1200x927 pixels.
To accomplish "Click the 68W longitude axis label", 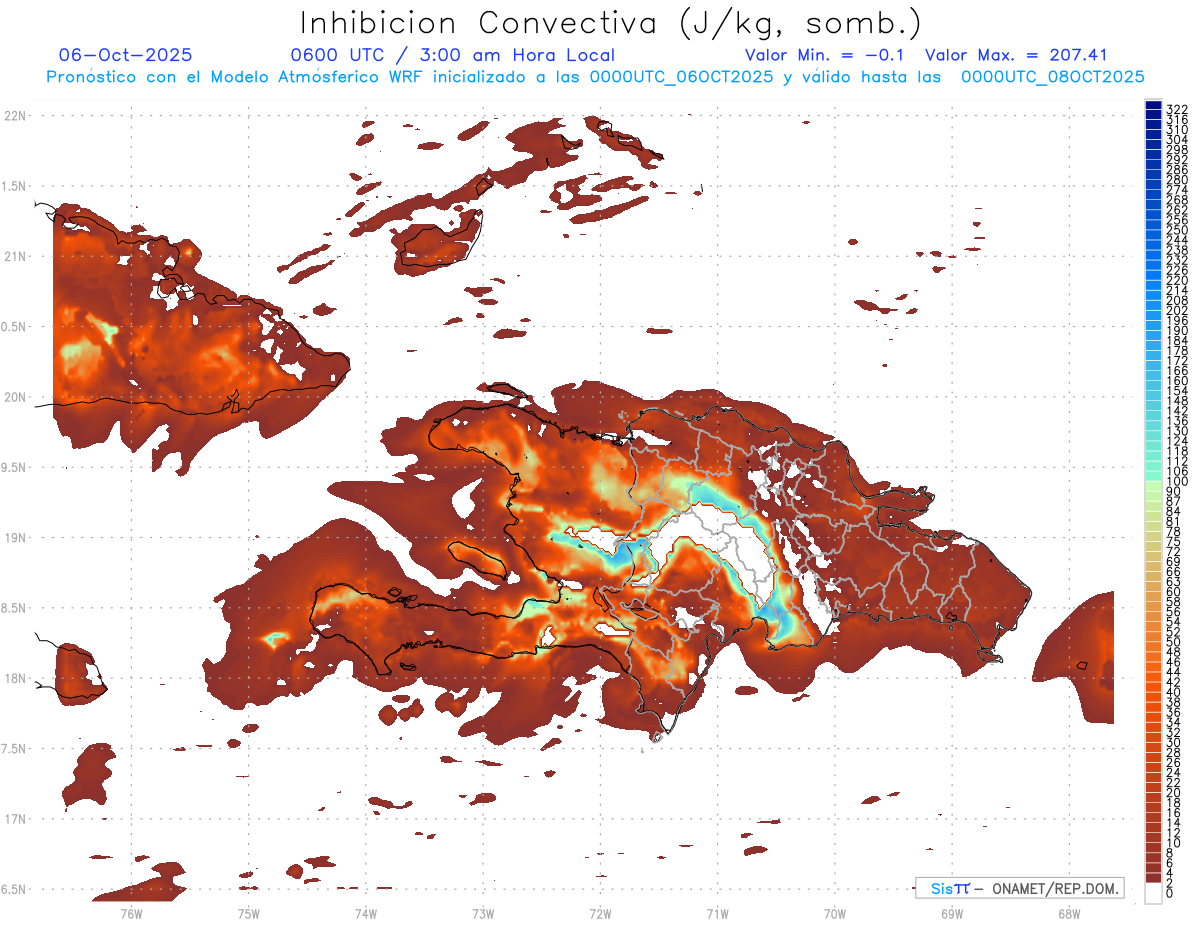I will (x=1068, y=912).
